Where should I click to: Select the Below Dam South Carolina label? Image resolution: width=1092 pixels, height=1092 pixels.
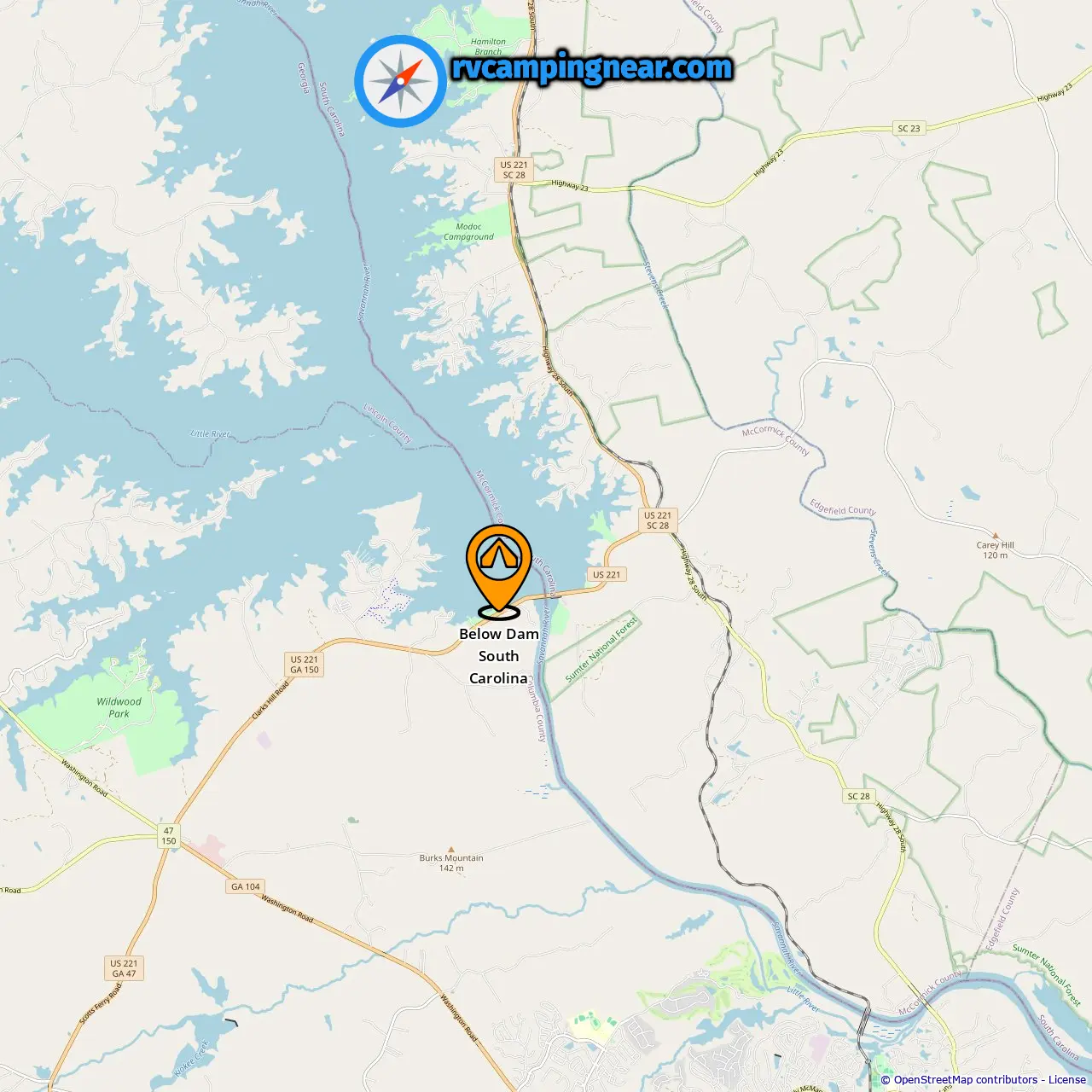click(x=499, y=656)
